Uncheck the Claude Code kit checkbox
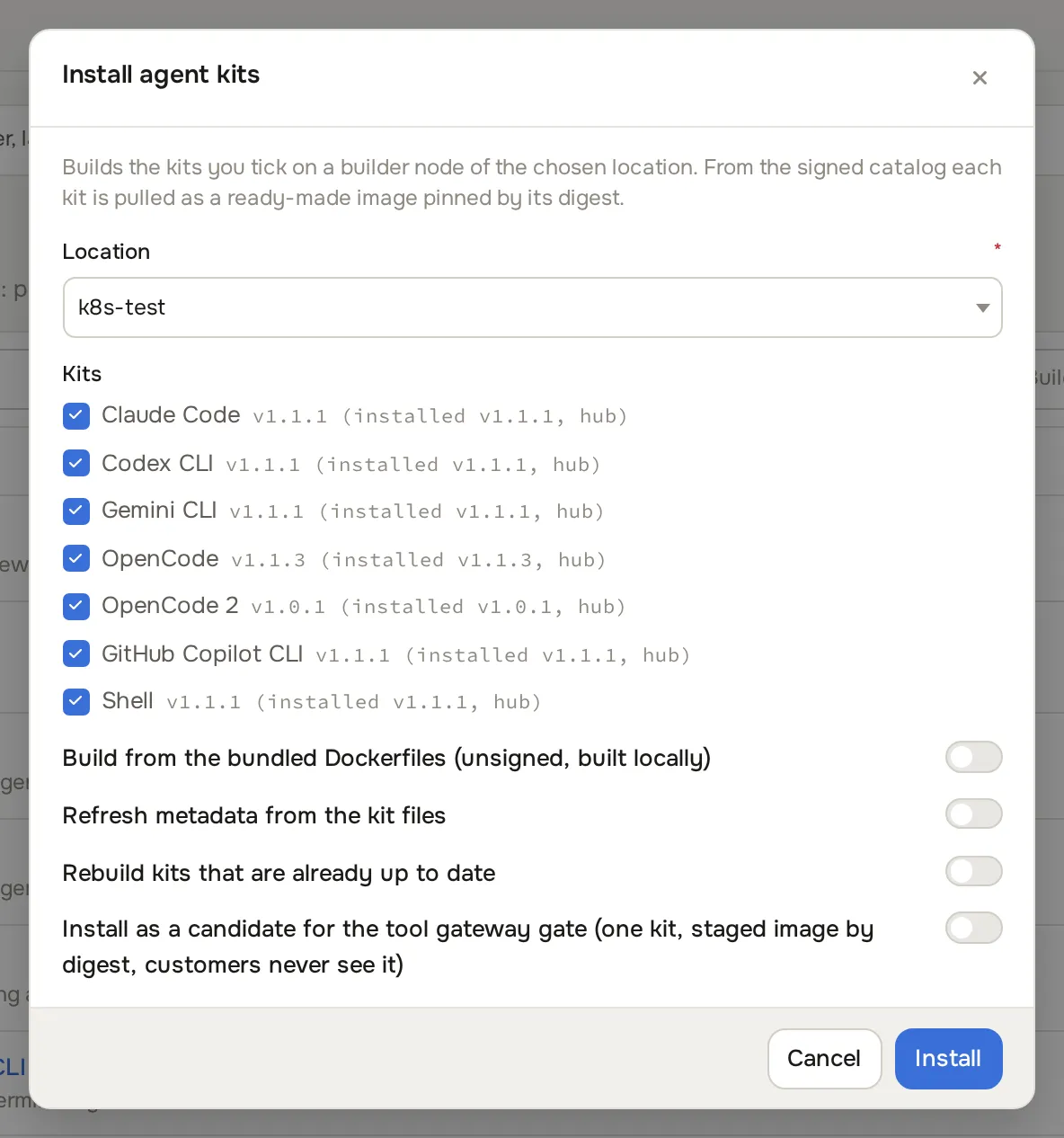Image resolution: width=1064 pixels, height=1138 pixels. pos(76,415)
